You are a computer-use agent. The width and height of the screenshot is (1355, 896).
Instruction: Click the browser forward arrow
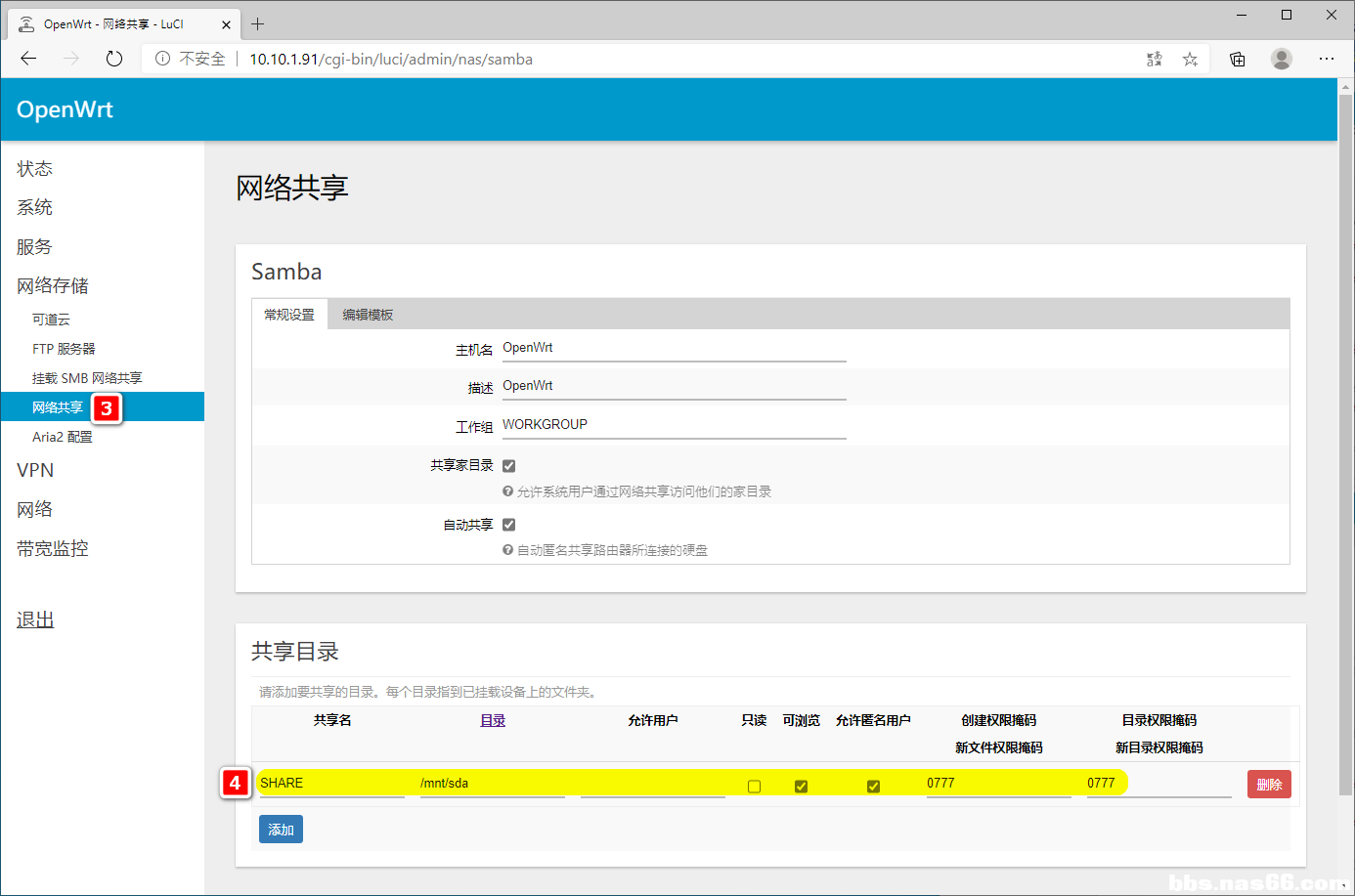[x=71, y=59]
